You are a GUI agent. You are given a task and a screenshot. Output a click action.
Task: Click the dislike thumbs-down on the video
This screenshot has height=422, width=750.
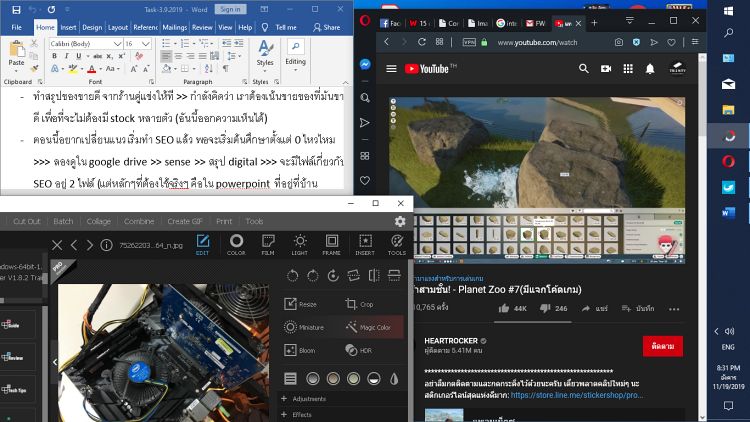click(x=545, y=308)
